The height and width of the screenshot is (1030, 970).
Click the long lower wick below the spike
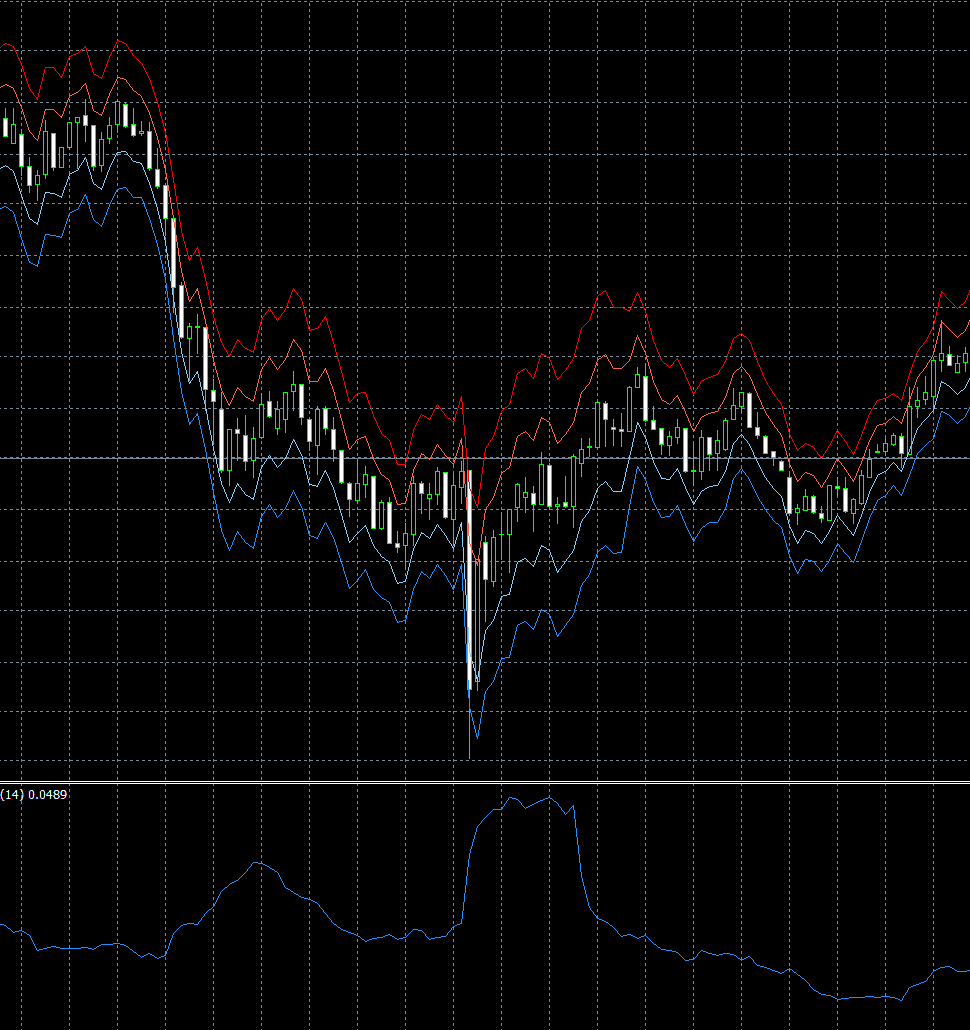[472, 720]
